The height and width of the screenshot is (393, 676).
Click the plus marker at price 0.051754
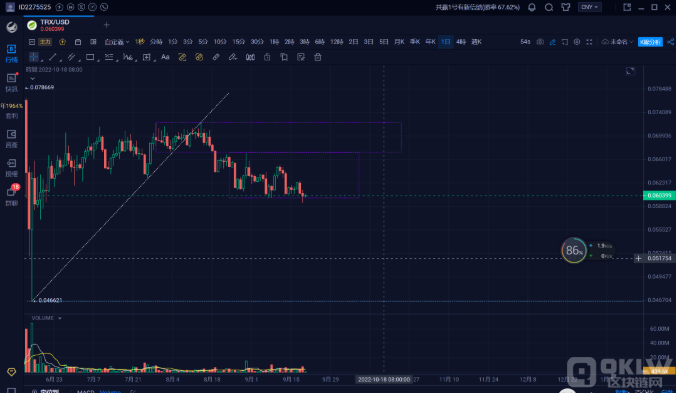(638, 259)
